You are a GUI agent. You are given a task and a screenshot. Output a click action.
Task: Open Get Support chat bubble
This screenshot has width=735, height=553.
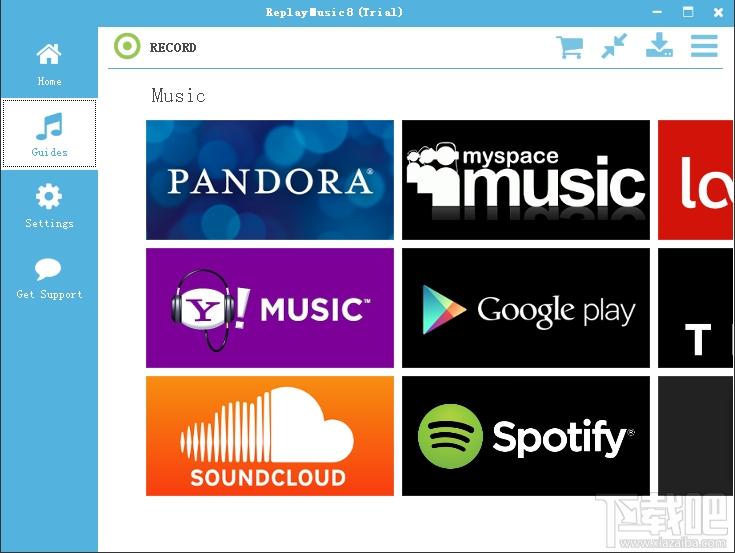pos(49,278)
